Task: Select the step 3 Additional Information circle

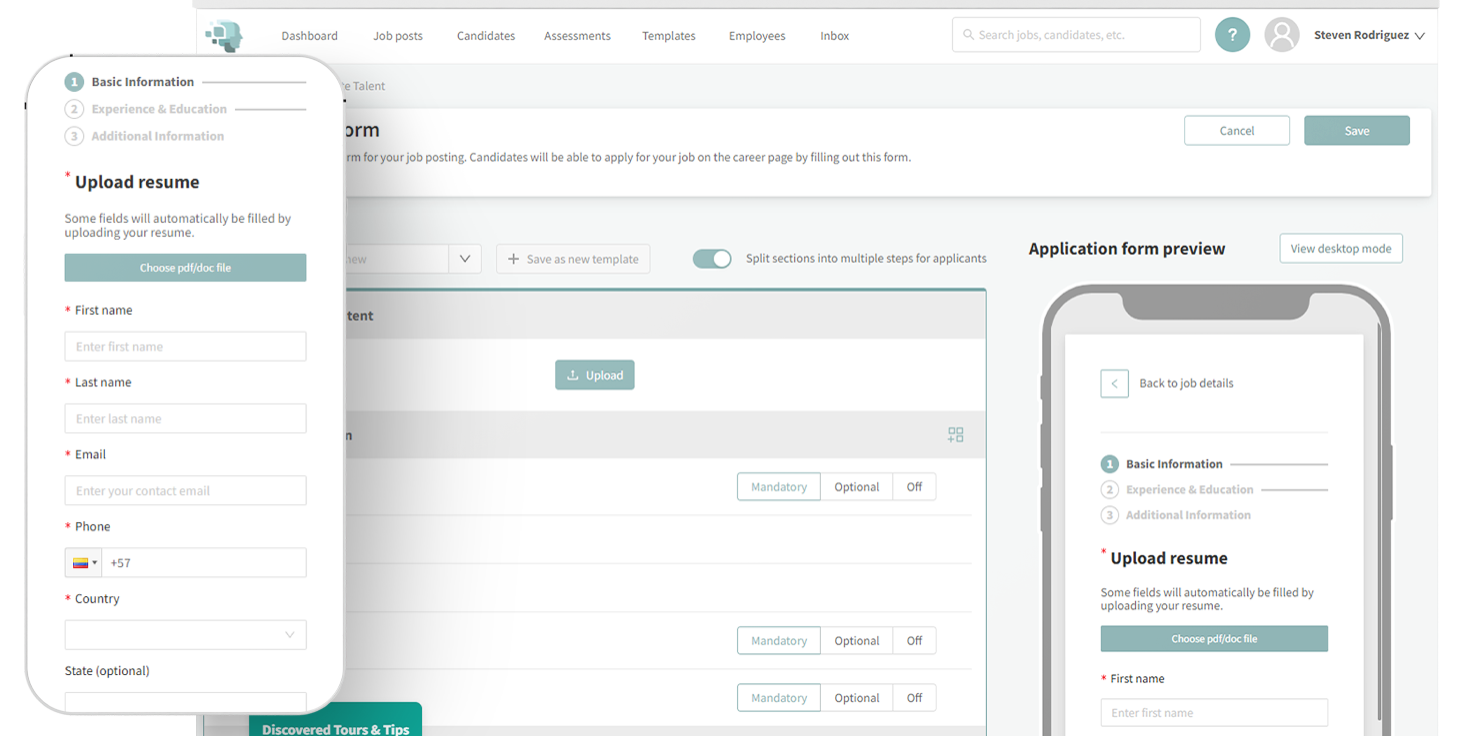Action: pyautogui.click(x=74, y=135)
